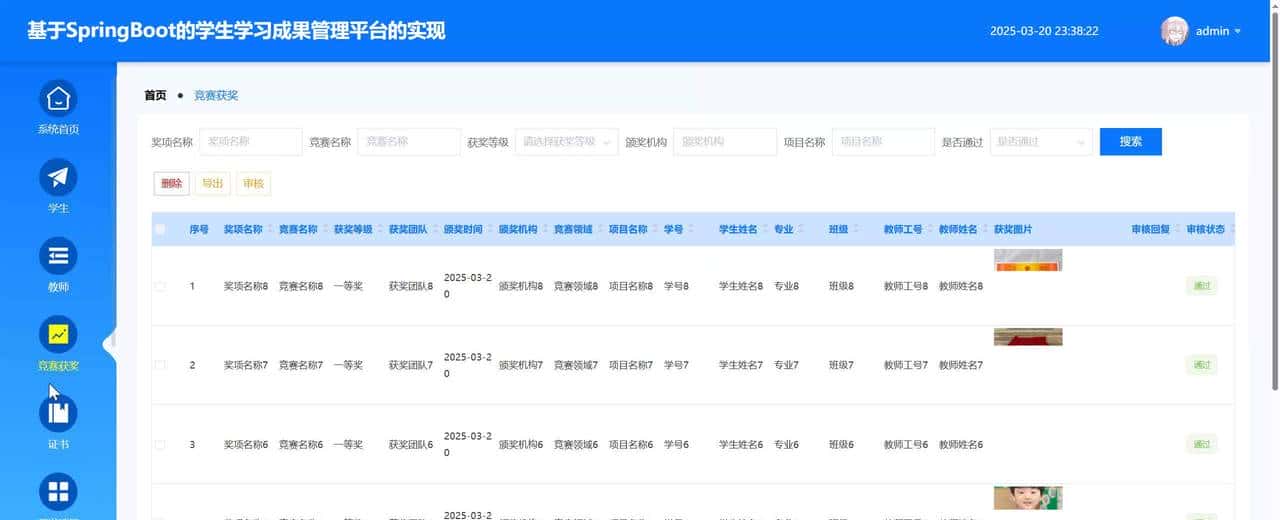The height and width of the screenshot is (520, 1280).
Task: Click the 颁奖时间 column header
Action: click(x=463, y=230)
